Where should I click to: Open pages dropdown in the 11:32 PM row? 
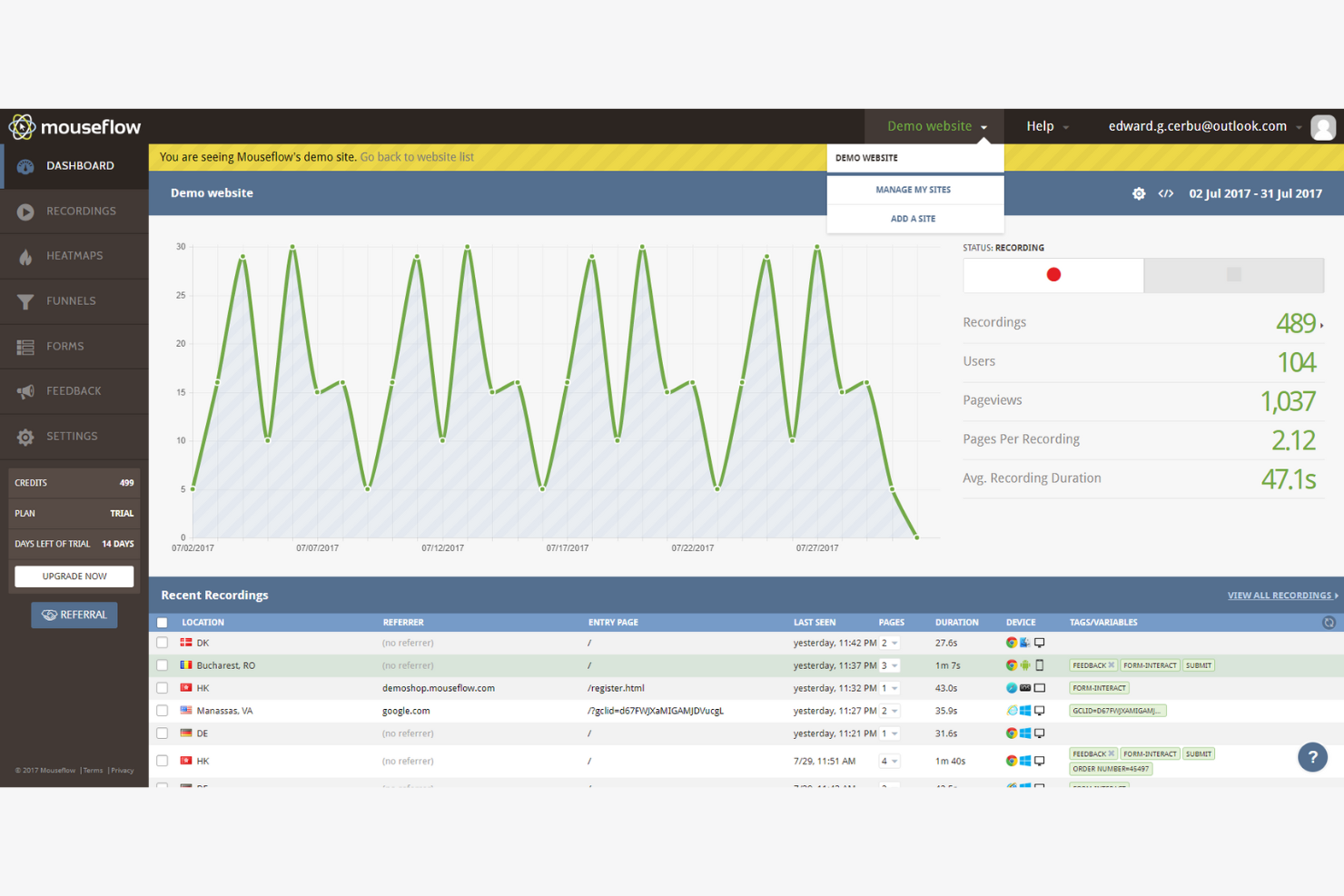point(889,688)
